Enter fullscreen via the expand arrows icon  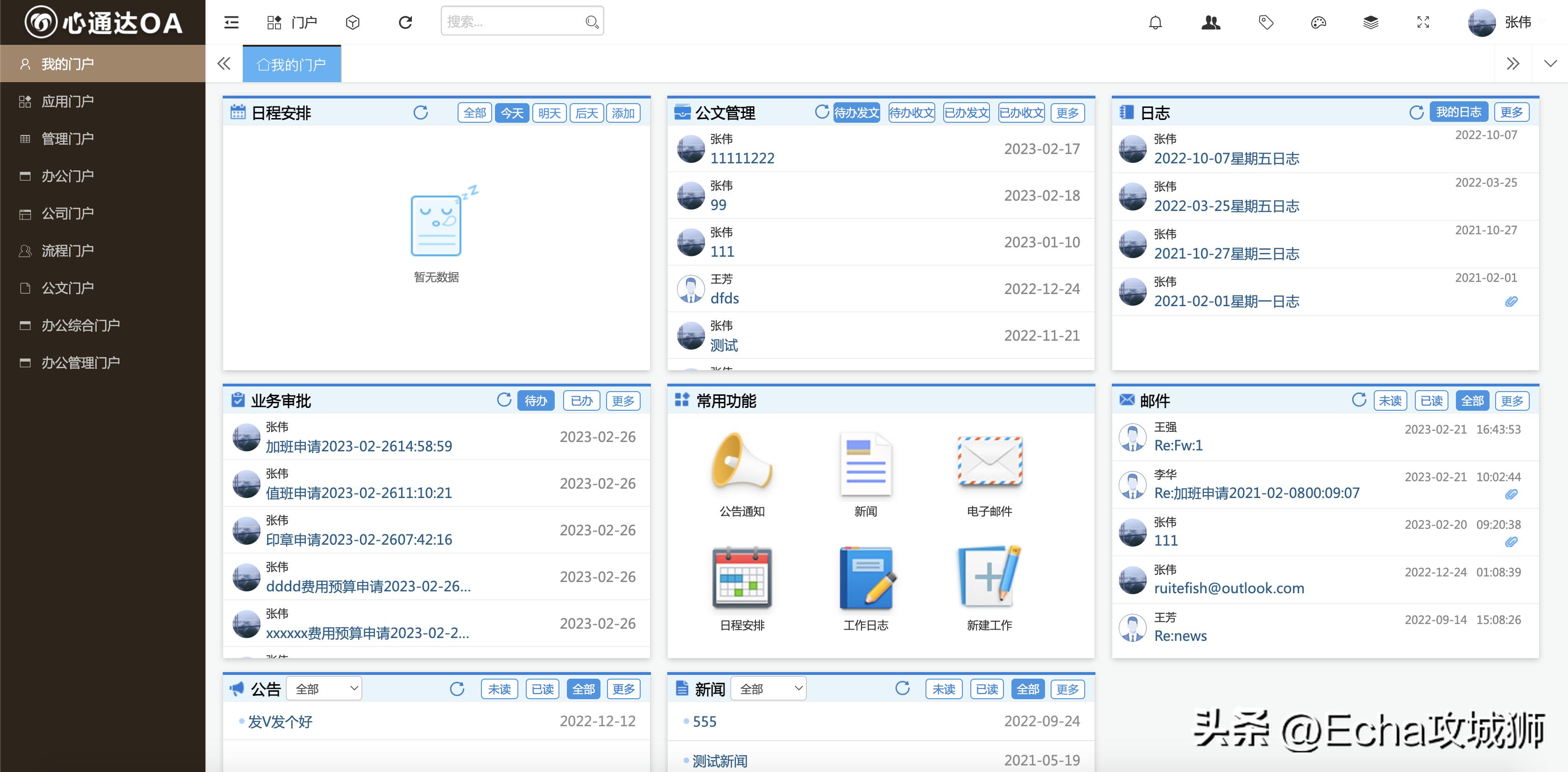pyautogui.click(x=1423, y=22)
